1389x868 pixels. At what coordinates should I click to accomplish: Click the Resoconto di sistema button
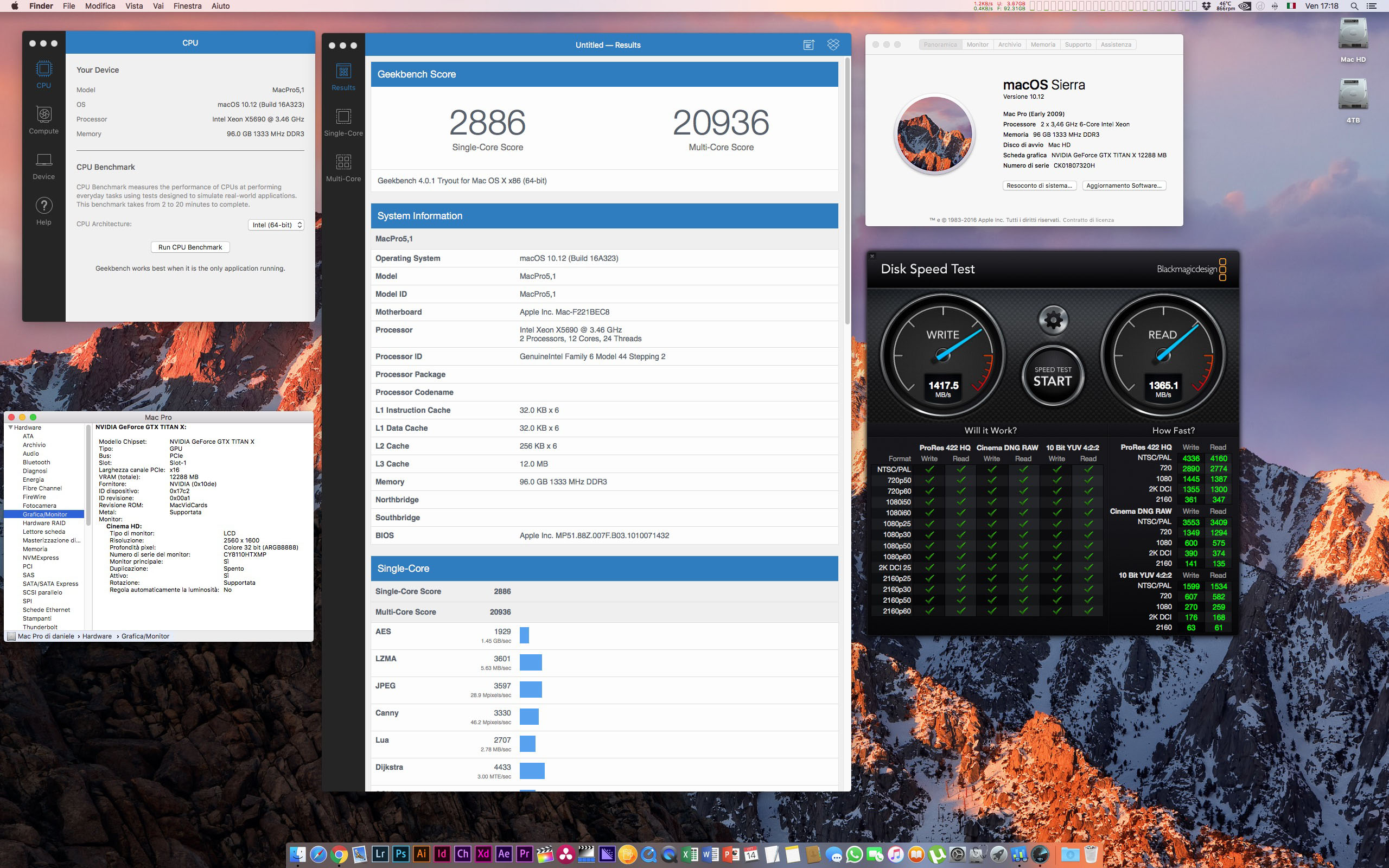tap(1039, 186)
